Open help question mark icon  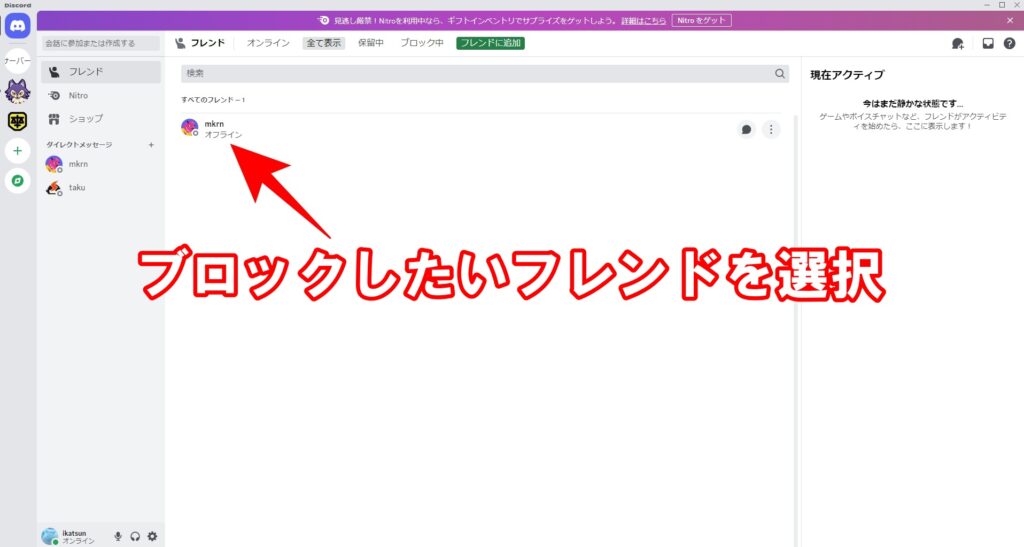click(x=1010, y=44)
